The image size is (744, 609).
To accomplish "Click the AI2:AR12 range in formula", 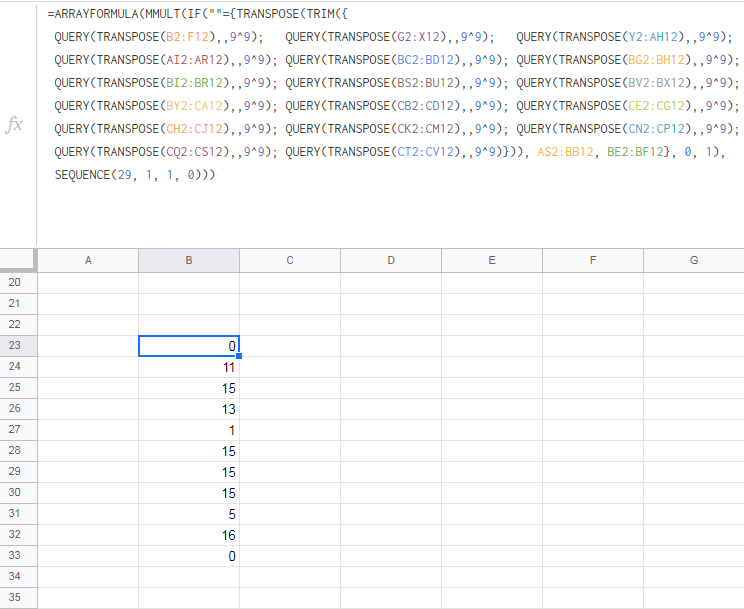I will click(x=195, y=60).
